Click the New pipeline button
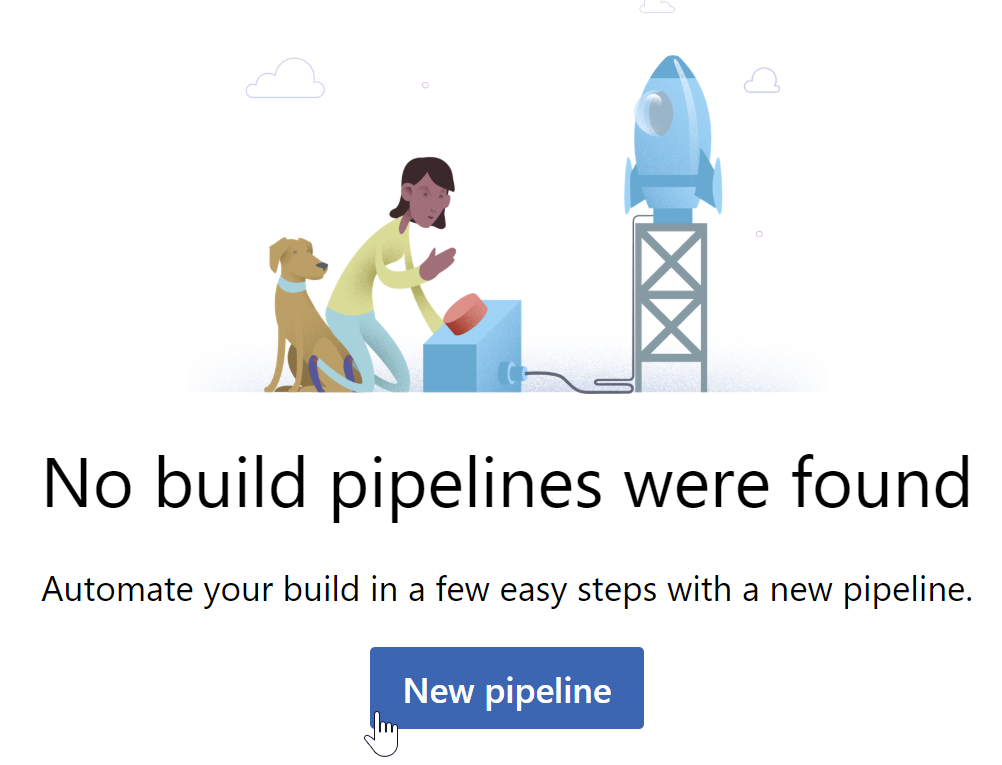This screenshot has height=765, width=1002. (506, 688)
